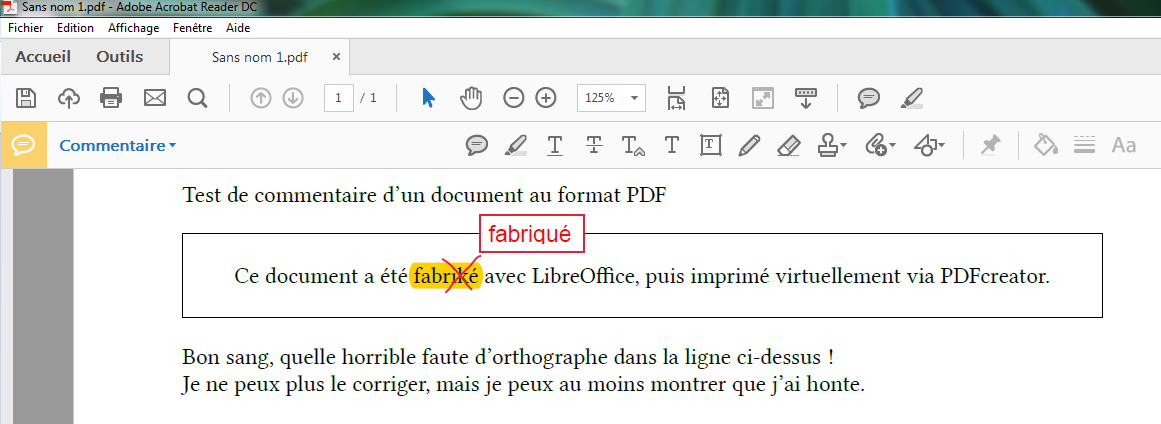This screenshot has width=1161, height=424.
Task: Click the red fabriqué text annotation
Action: coord(532,234)
